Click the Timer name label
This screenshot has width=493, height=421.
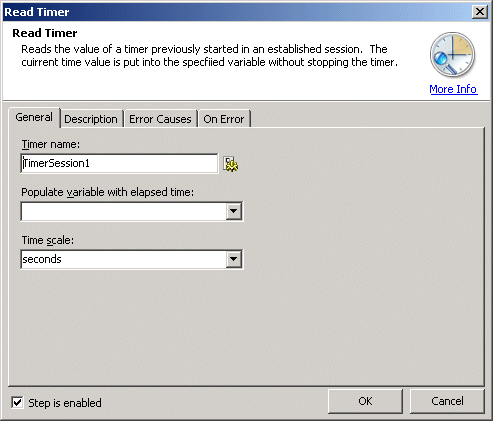(x=51, y=144)
